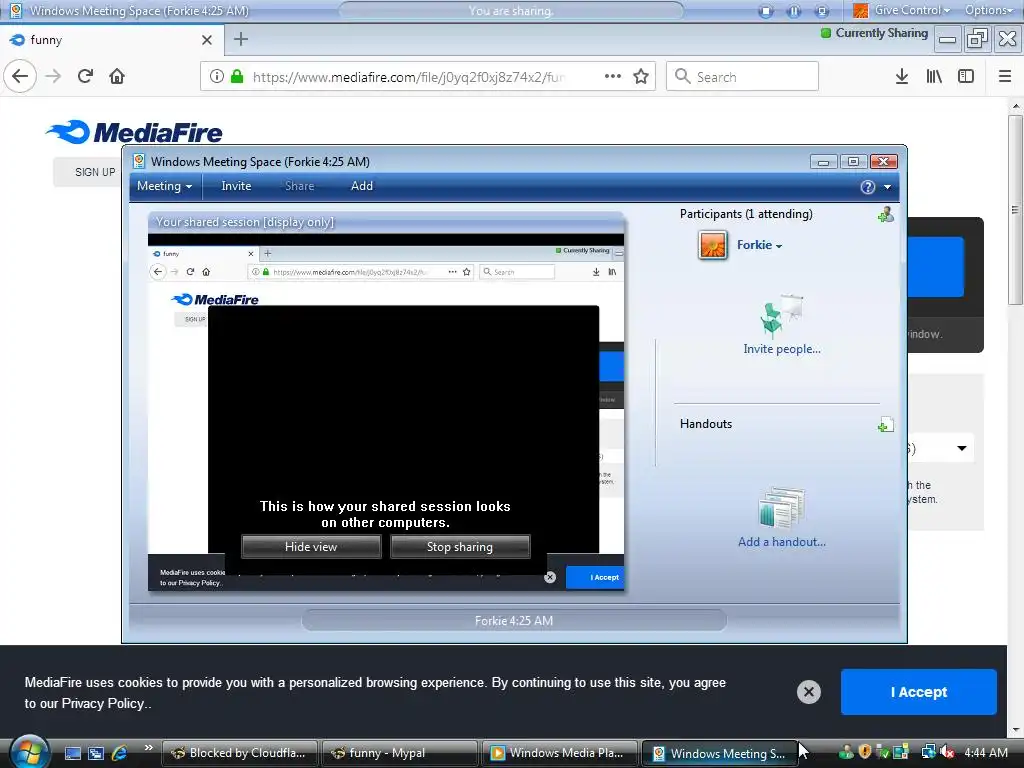This screenshot has height=768, width=1024.
Task: Click the add handout plus icon beside Handouts
Action: pos(886,425)
